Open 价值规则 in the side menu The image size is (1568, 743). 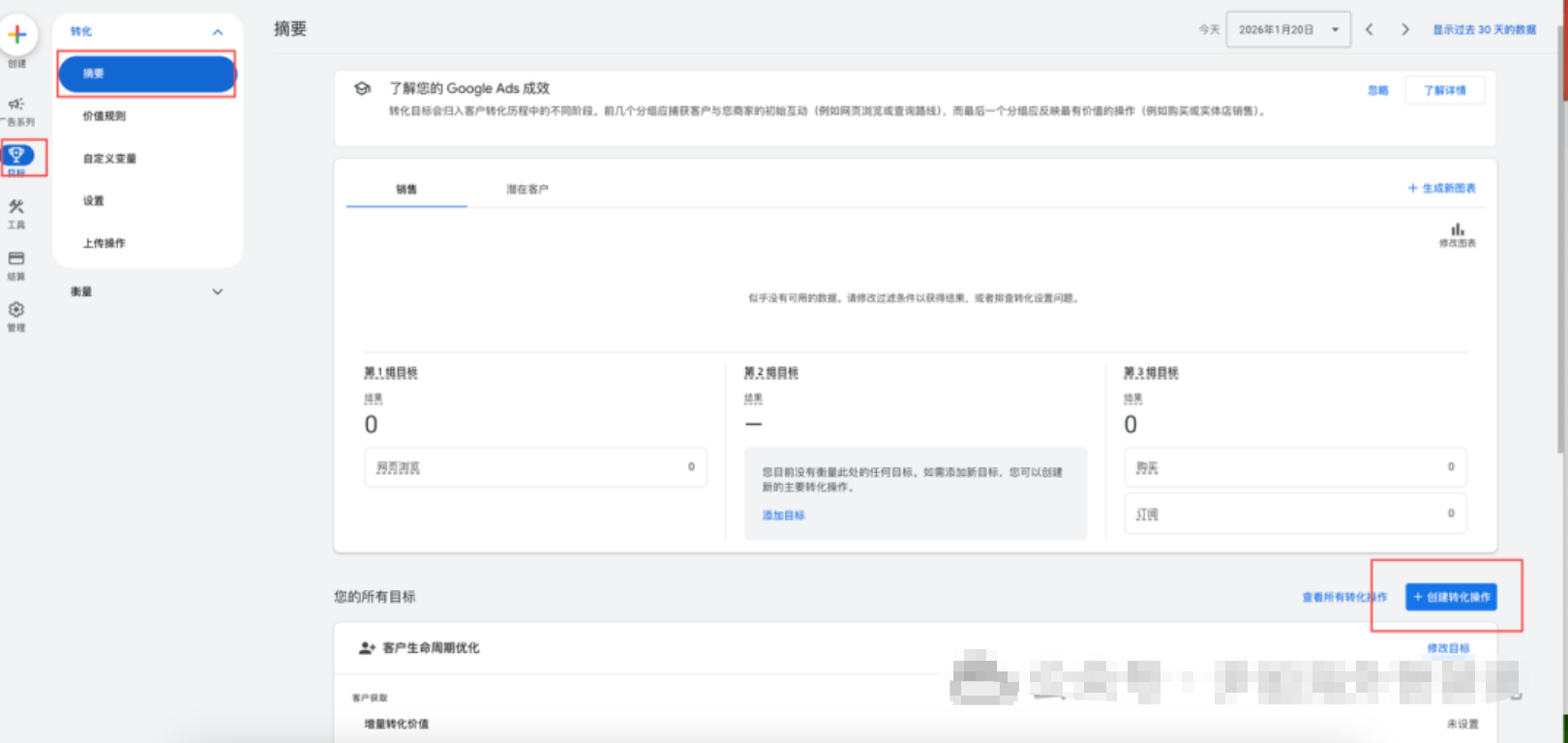coord(105,116)
